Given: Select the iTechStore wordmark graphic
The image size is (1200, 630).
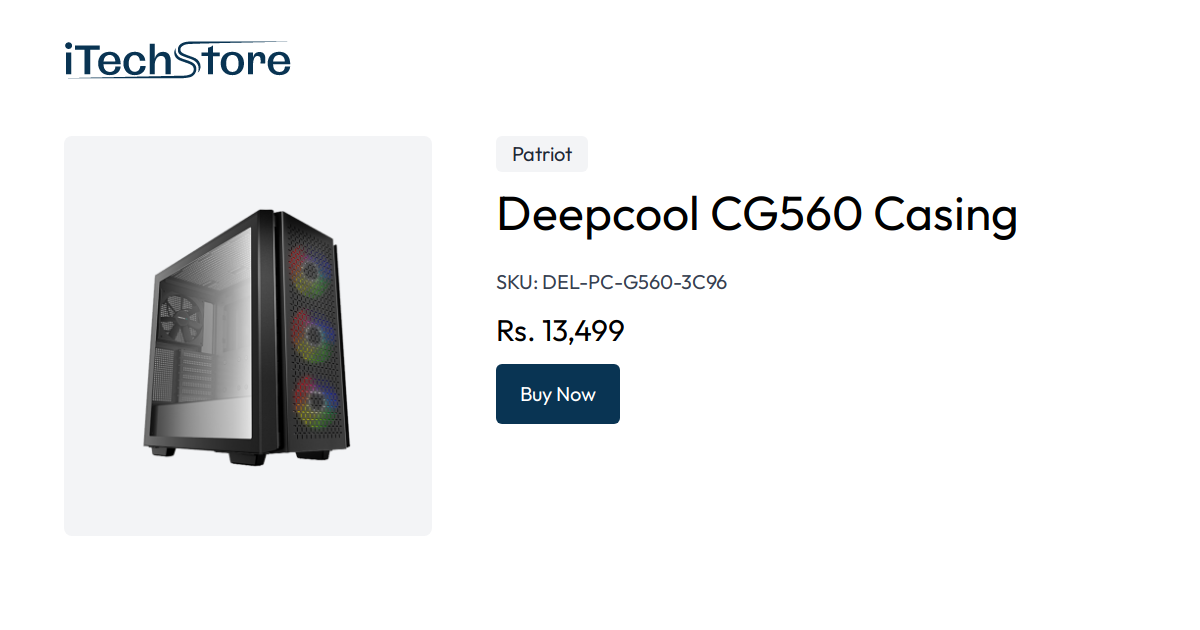Looking at the screenshot, I should click(175, 58).
